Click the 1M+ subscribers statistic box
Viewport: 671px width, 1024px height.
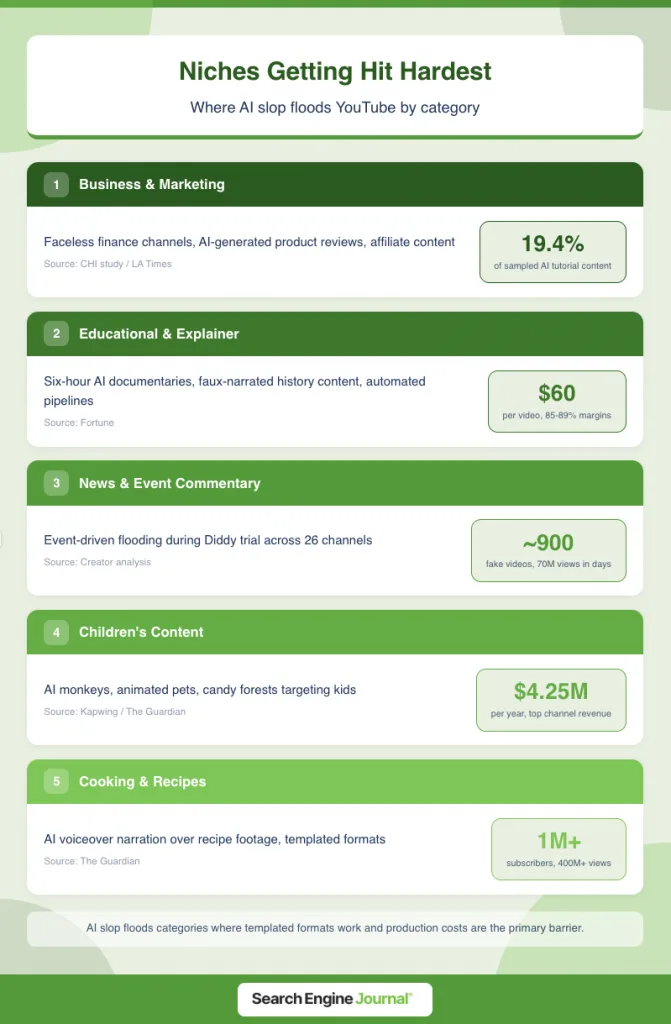click(558, 849)
